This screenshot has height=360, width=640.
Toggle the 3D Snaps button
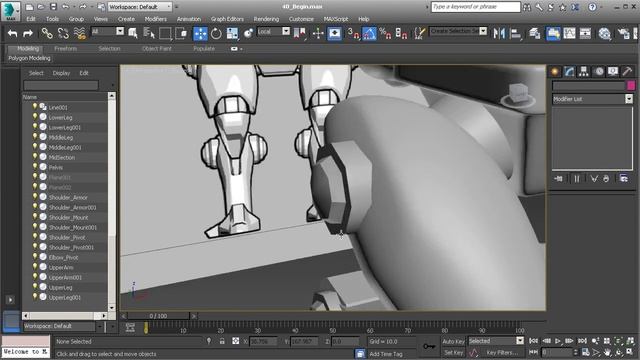click(x=353, y=33)
